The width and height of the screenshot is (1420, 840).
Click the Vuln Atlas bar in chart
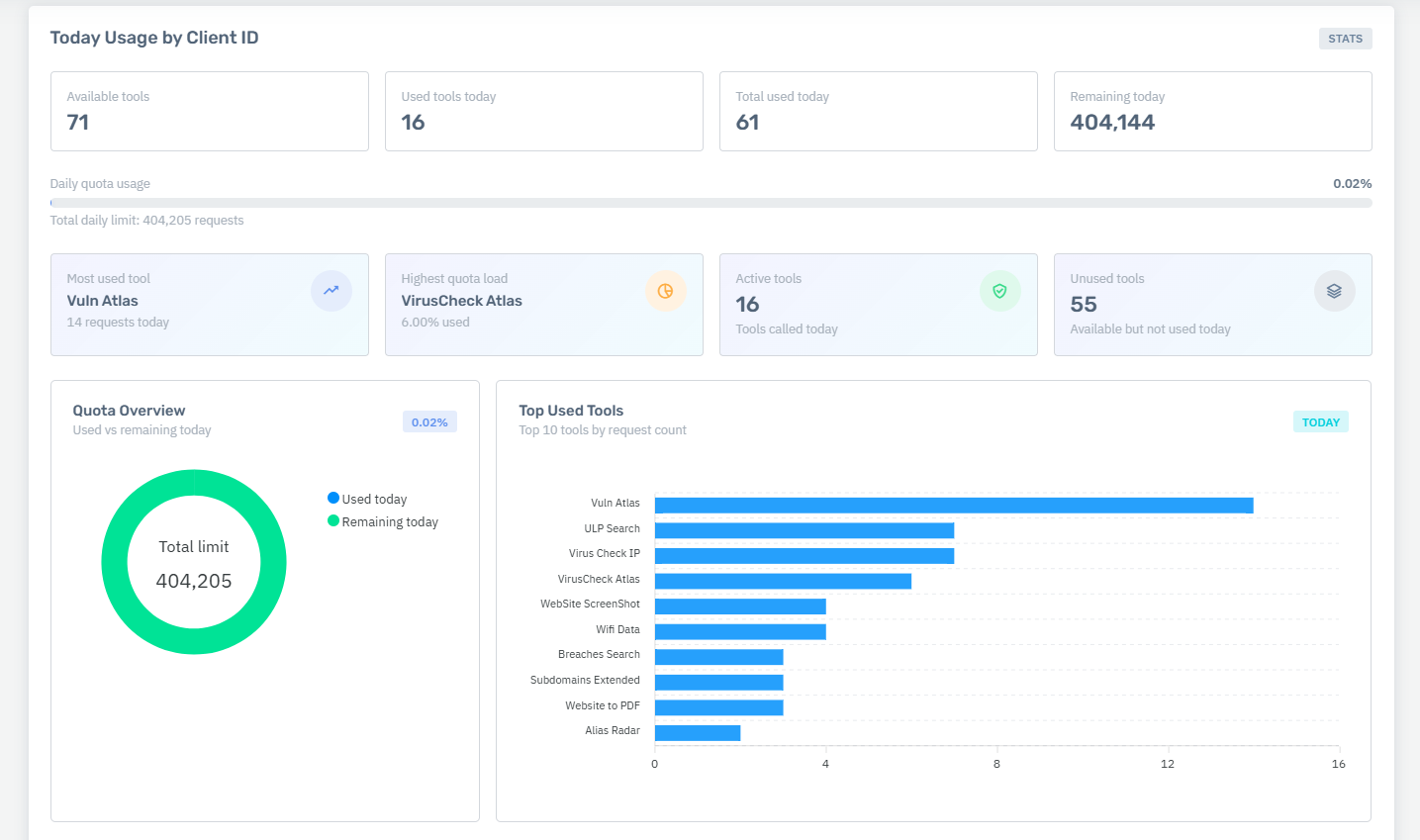pyautogui.click(x=954, y=506)
